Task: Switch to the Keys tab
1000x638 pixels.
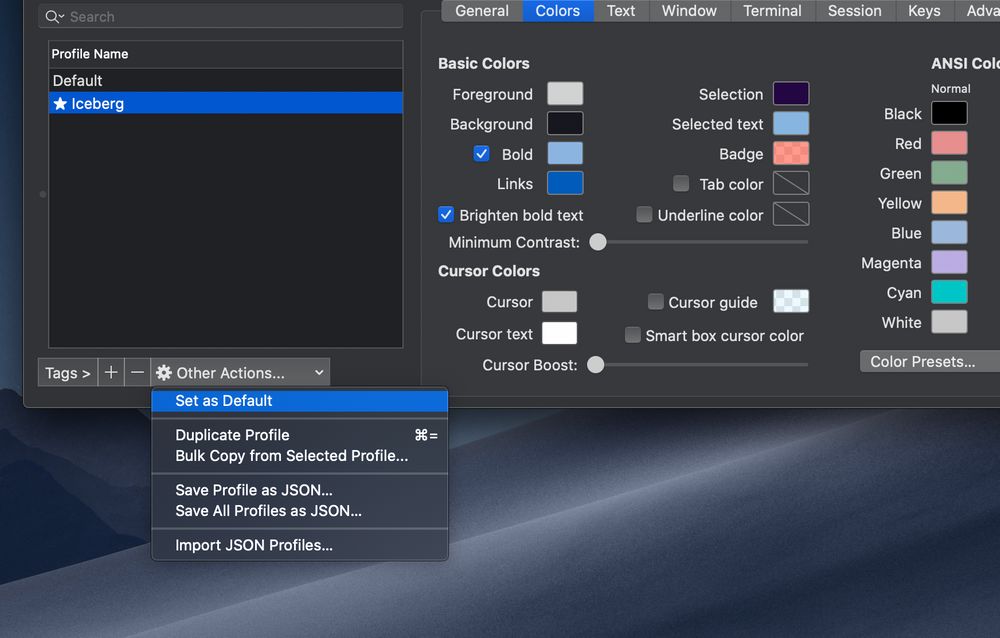Action: click(x=924, y=11)
